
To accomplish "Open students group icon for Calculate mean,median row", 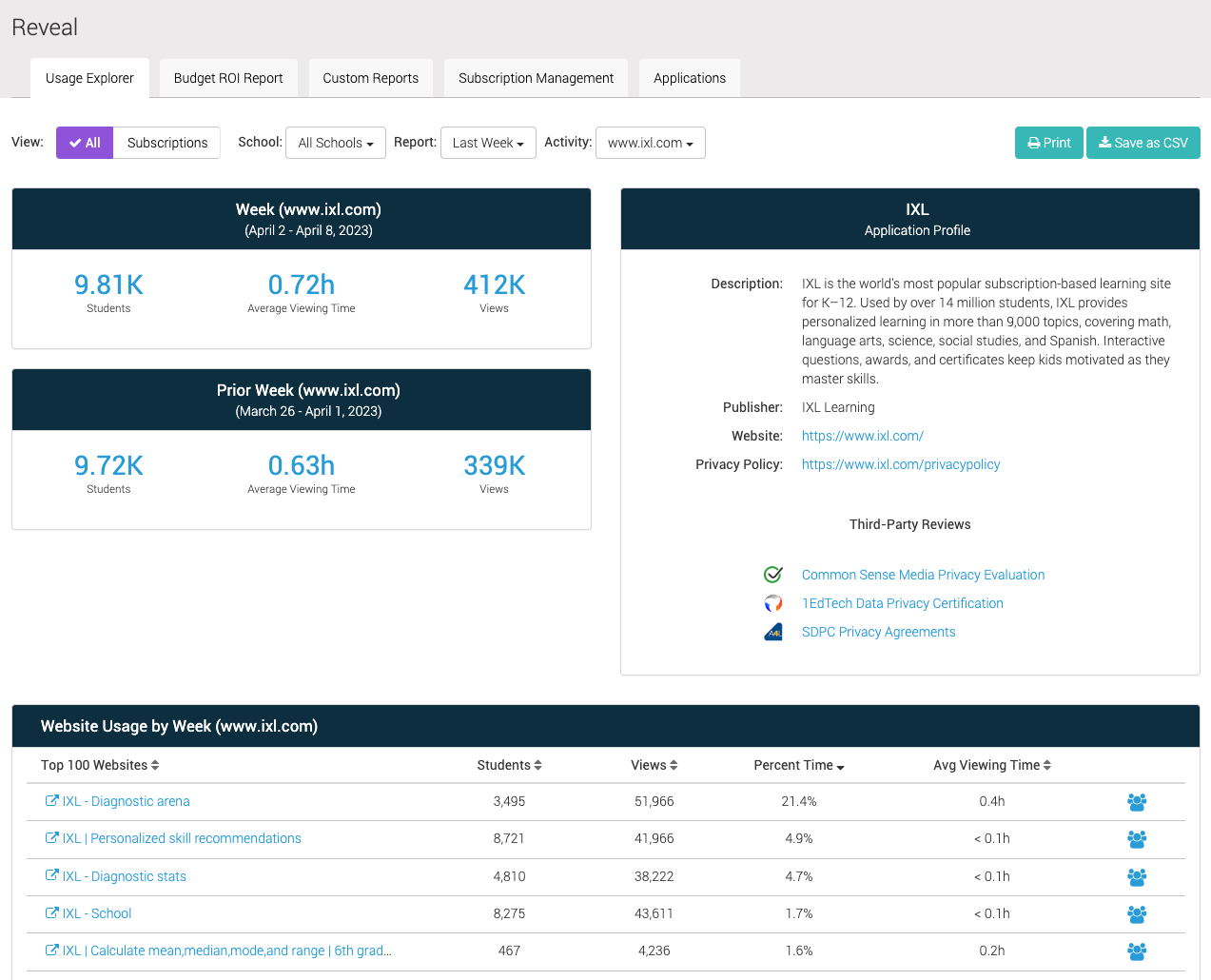I will click(x=1137, y=951).
